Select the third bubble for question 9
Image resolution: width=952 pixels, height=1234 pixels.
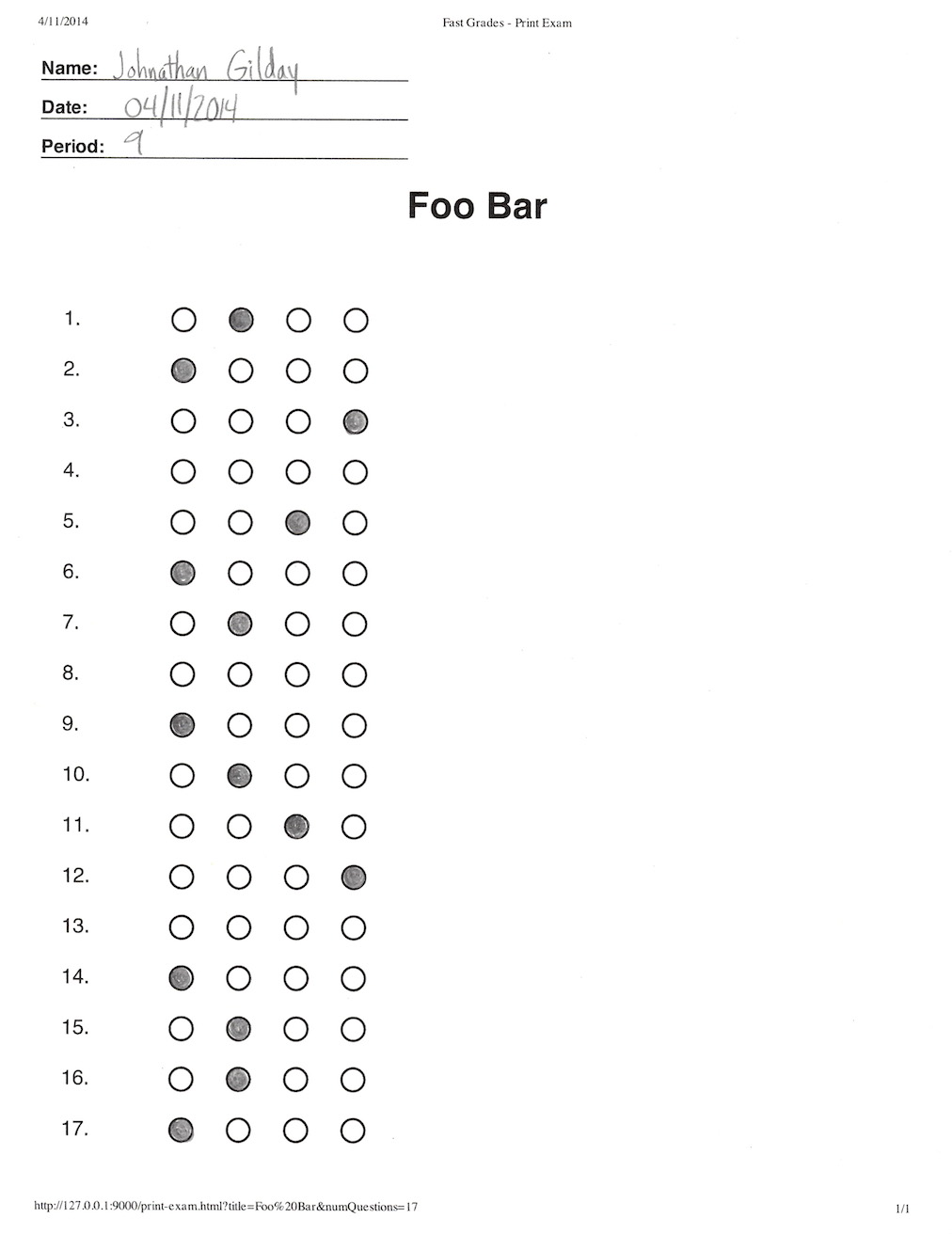[297, 725]
